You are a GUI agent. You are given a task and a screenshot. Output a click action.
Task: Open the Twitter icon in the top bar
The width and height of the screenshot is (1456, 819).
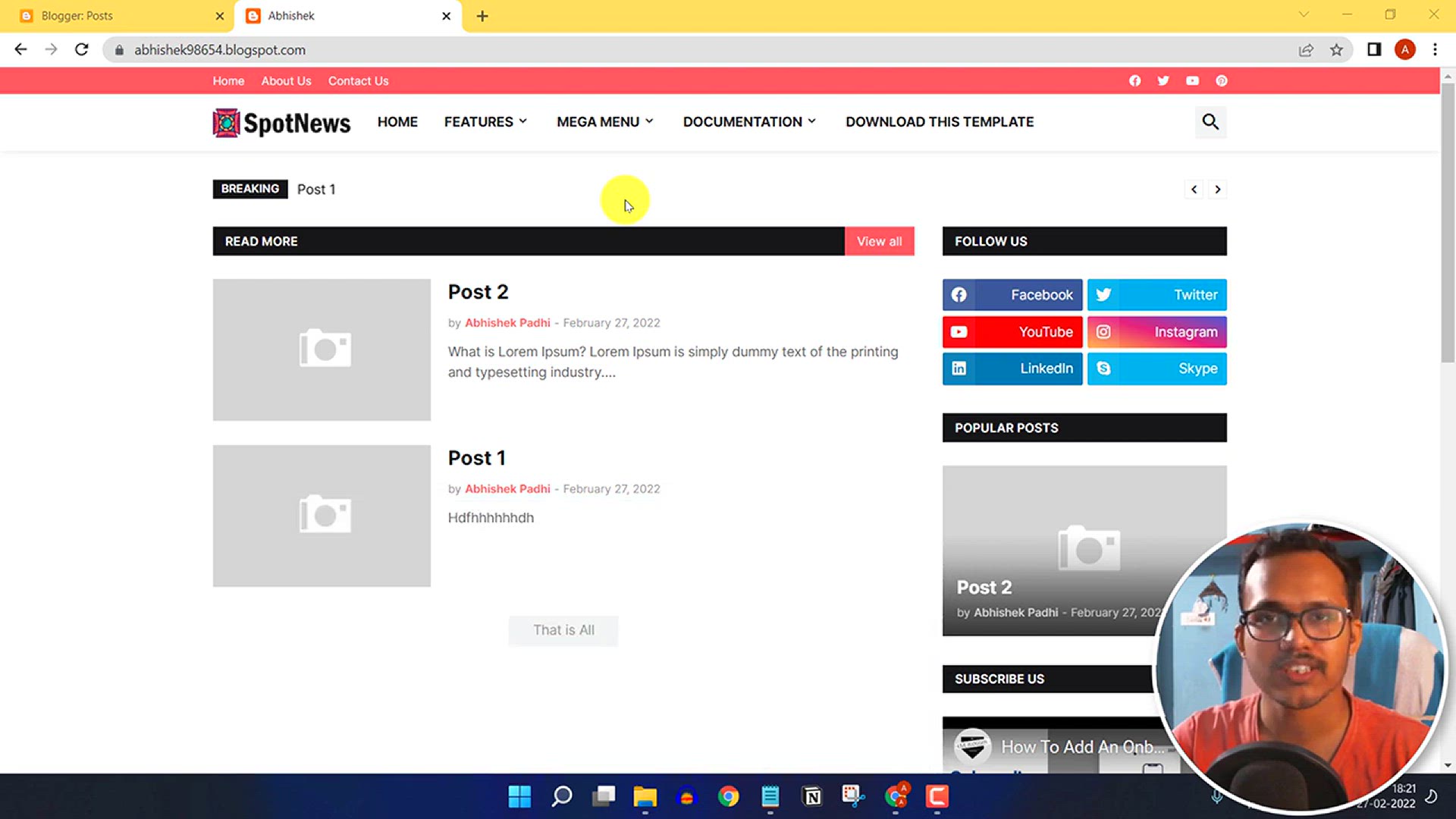tap(1163, 80)
